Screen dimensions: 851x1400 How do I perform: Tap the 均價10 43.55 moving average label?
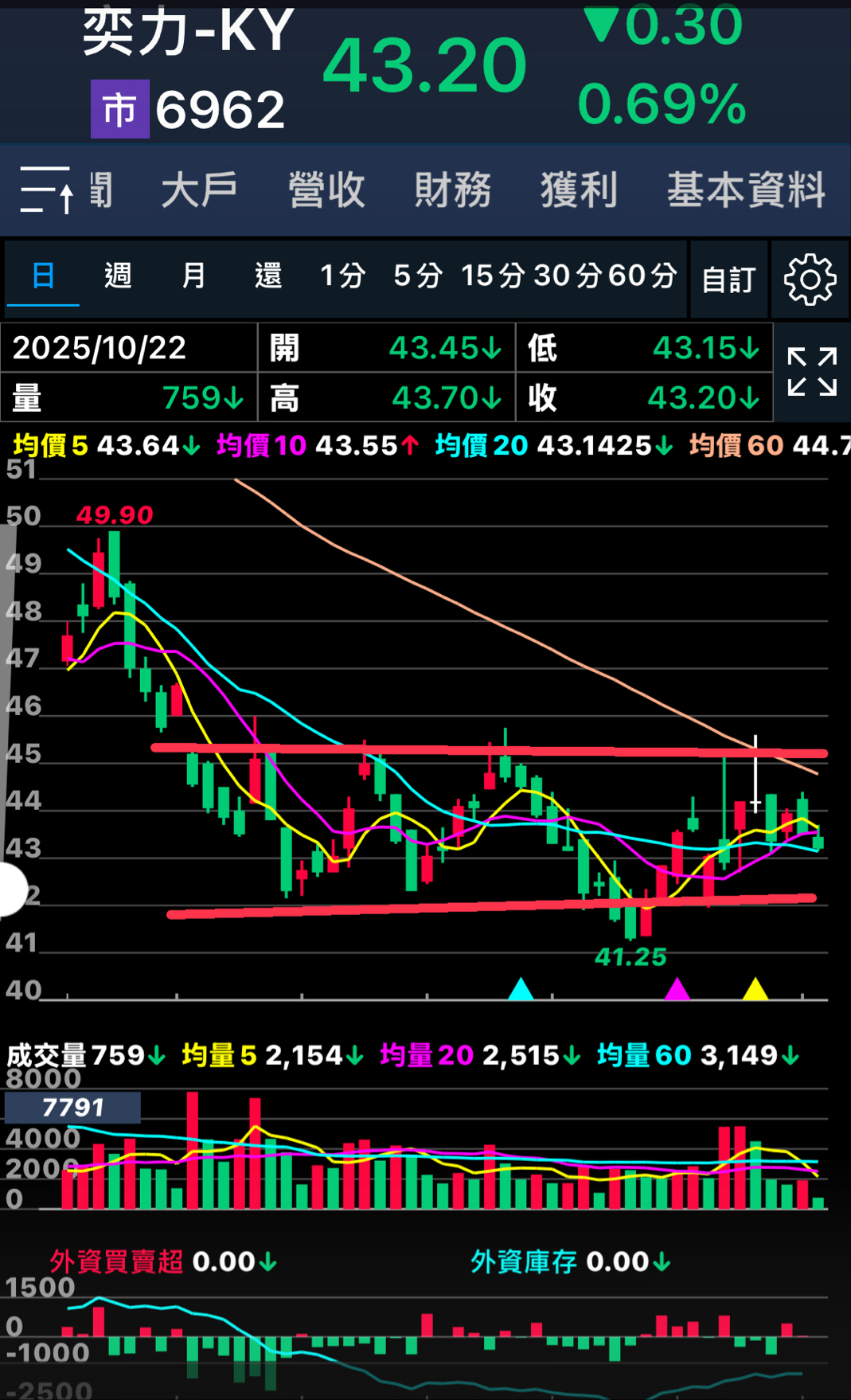(x=318, y=445)
